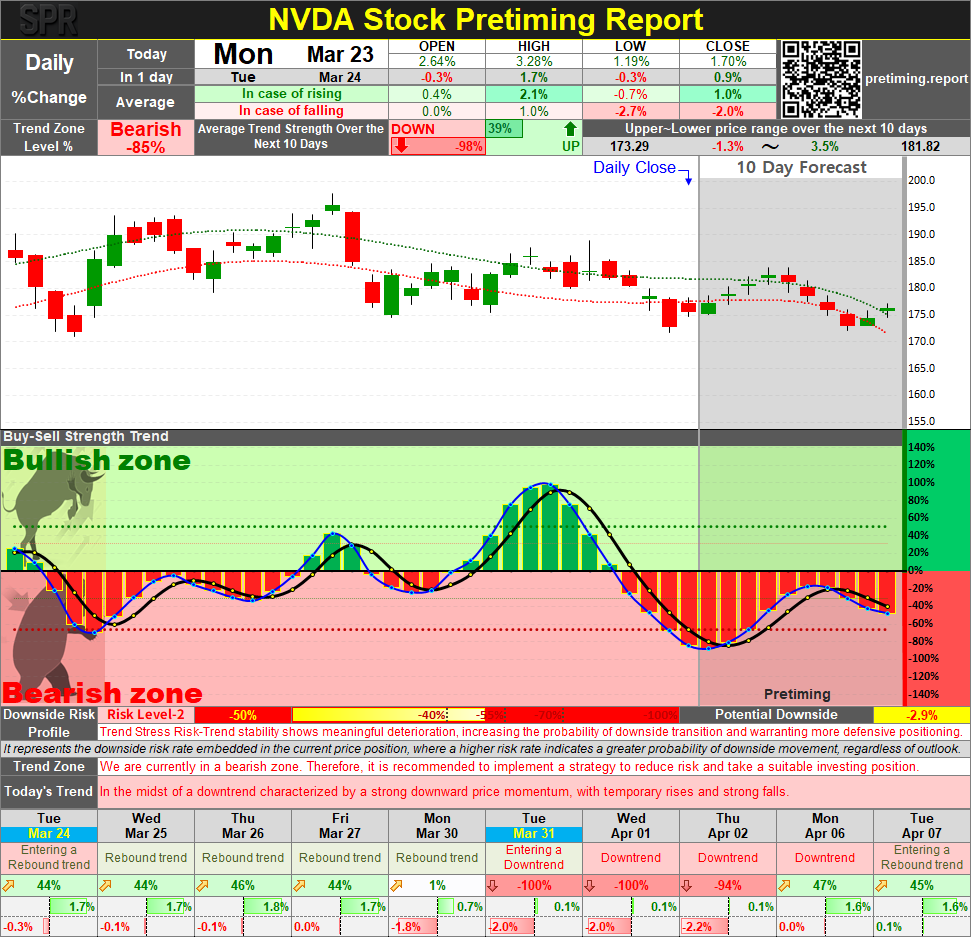Select the Fri Mar 27 forecast column header
The height and width of the screenshot is (937, 971).
coord(340,826)
